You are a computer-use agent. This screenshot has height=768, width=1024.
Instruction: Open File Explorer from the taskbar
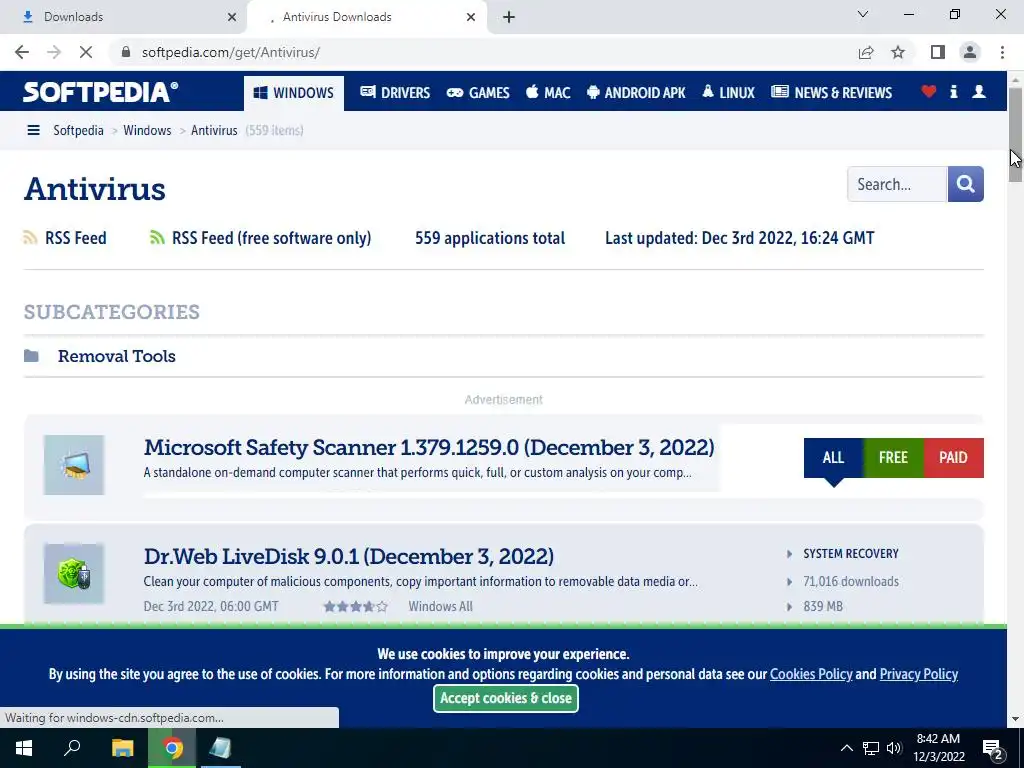[x=122, y=748]
